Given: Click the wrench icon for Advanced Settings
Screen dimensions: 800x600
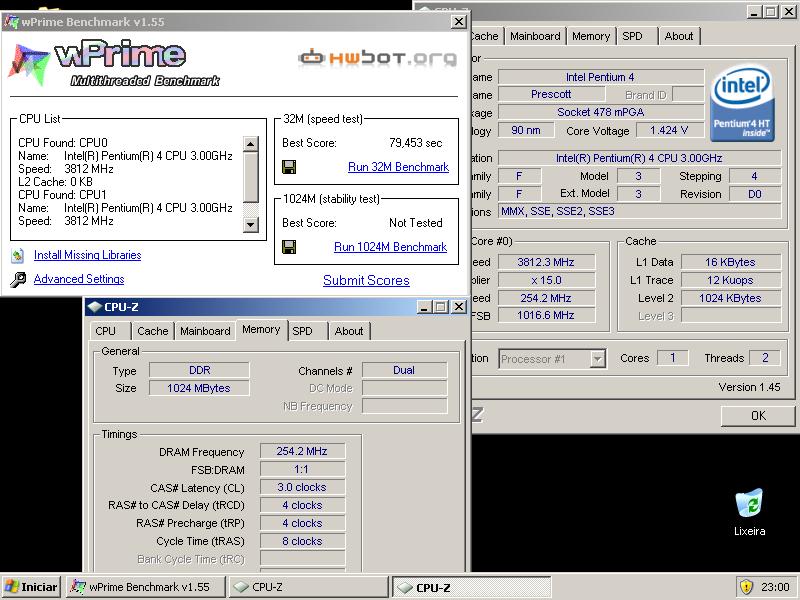Looking at the screenshot, I should pyautogui.click(x=18, y=279).
